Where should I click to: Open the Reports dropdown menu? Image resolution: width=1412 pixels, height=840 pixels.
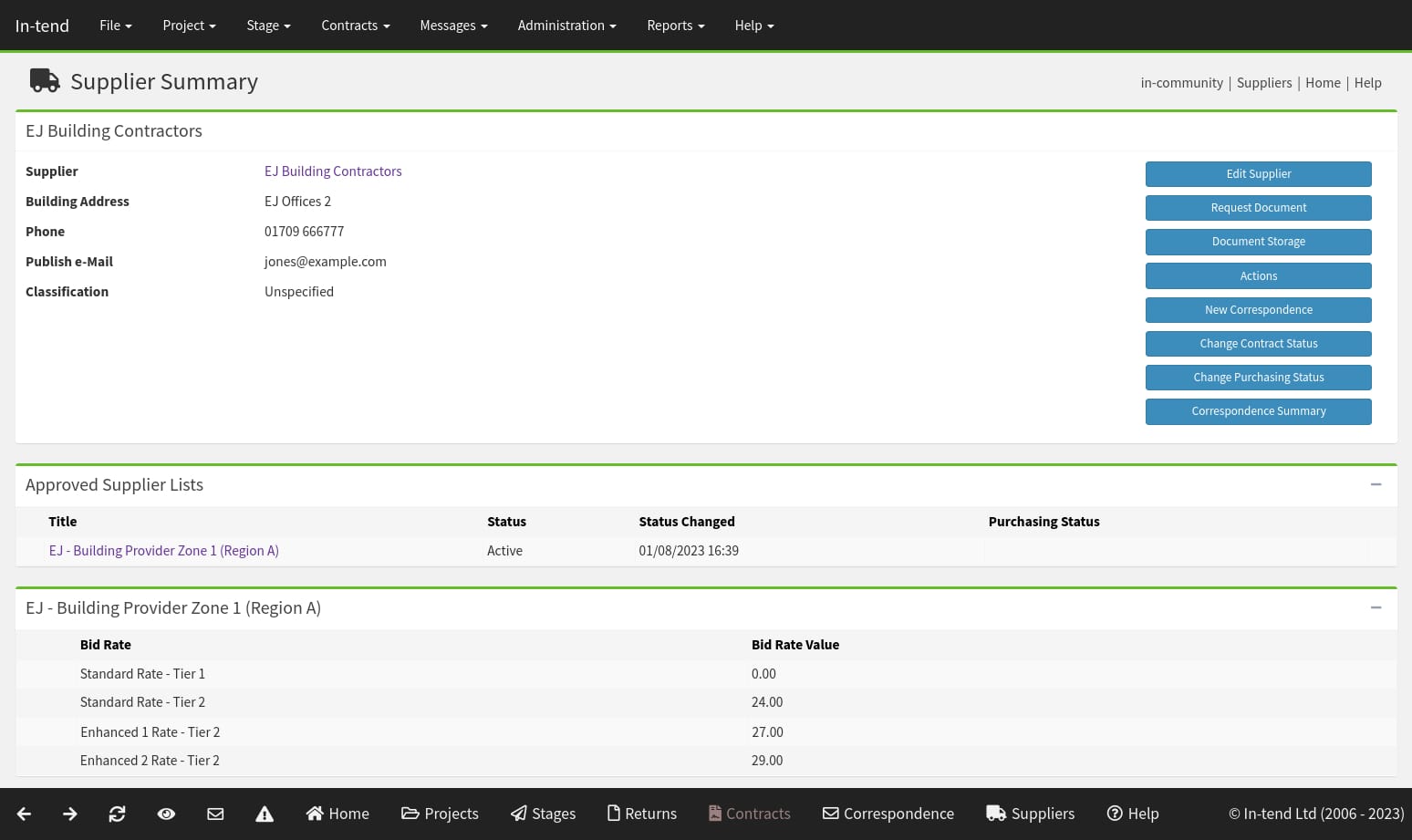(675, 25)
